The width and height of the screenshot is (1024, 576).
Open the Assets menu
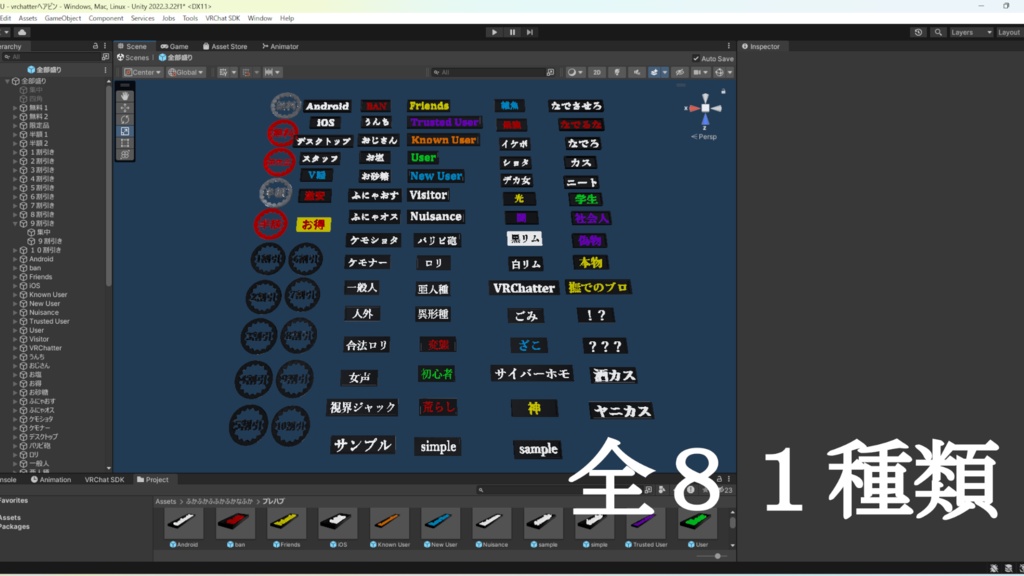pyautogui.click(x=27, y=18)
